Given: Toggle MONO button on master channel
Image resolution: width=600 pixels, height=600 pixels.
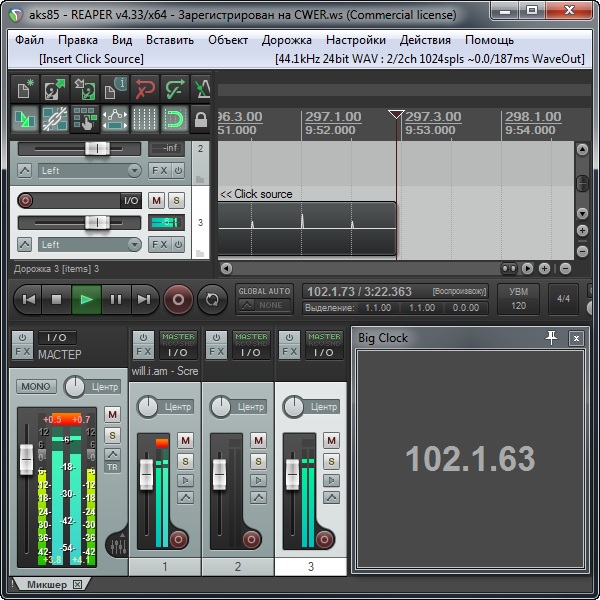Looking at the screenshot, I should click(37, 387).
